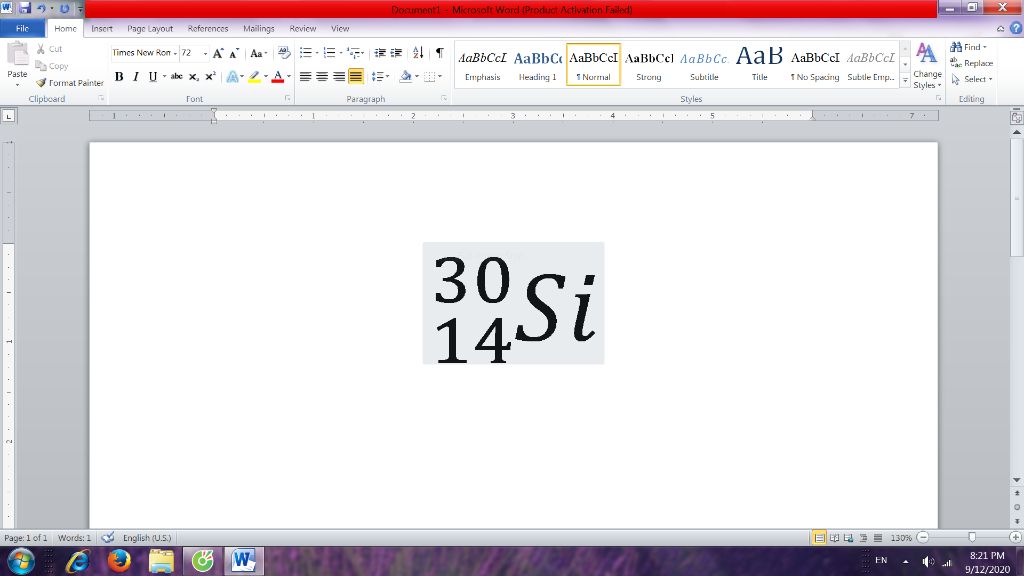Apply the Title style
This screenshot has width=1024, height=576.
pyautogui.click(x=760, y=65)
